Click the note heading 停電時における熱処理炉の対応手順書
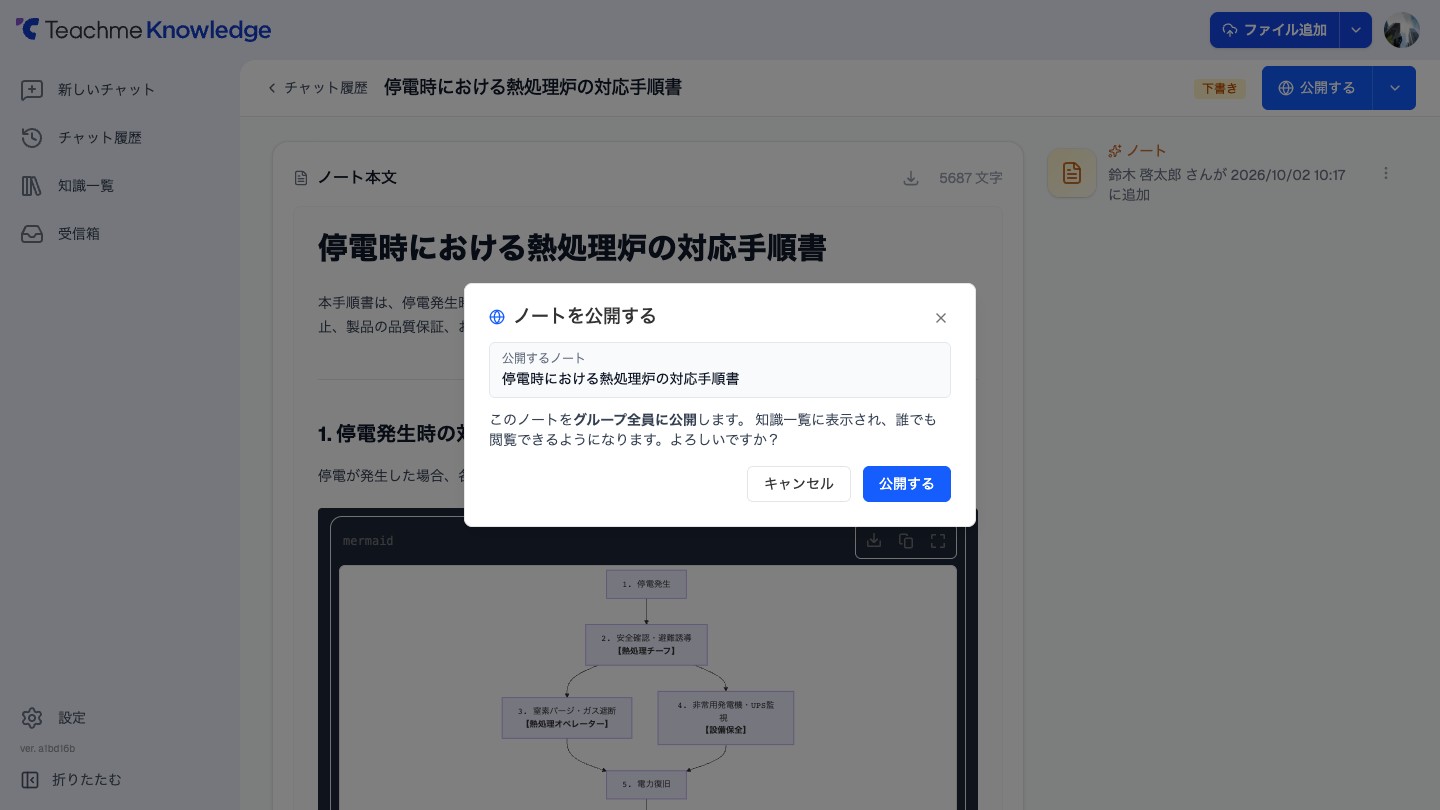 point(572,248)
